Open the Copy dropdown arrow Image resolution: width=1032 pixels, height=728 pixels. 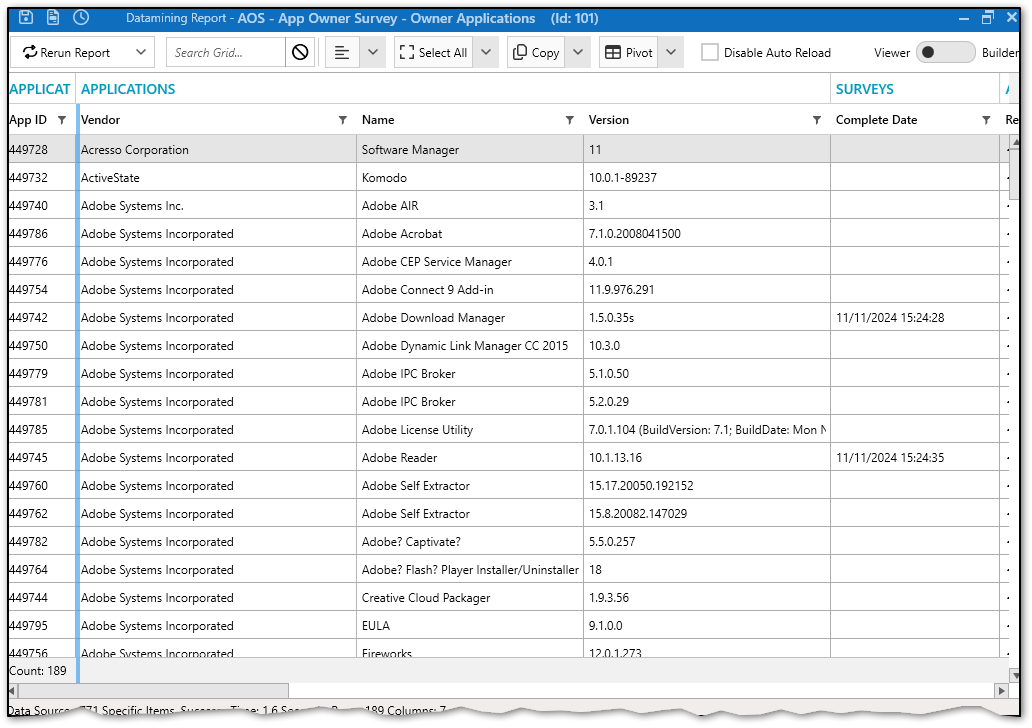coord(578,53)
